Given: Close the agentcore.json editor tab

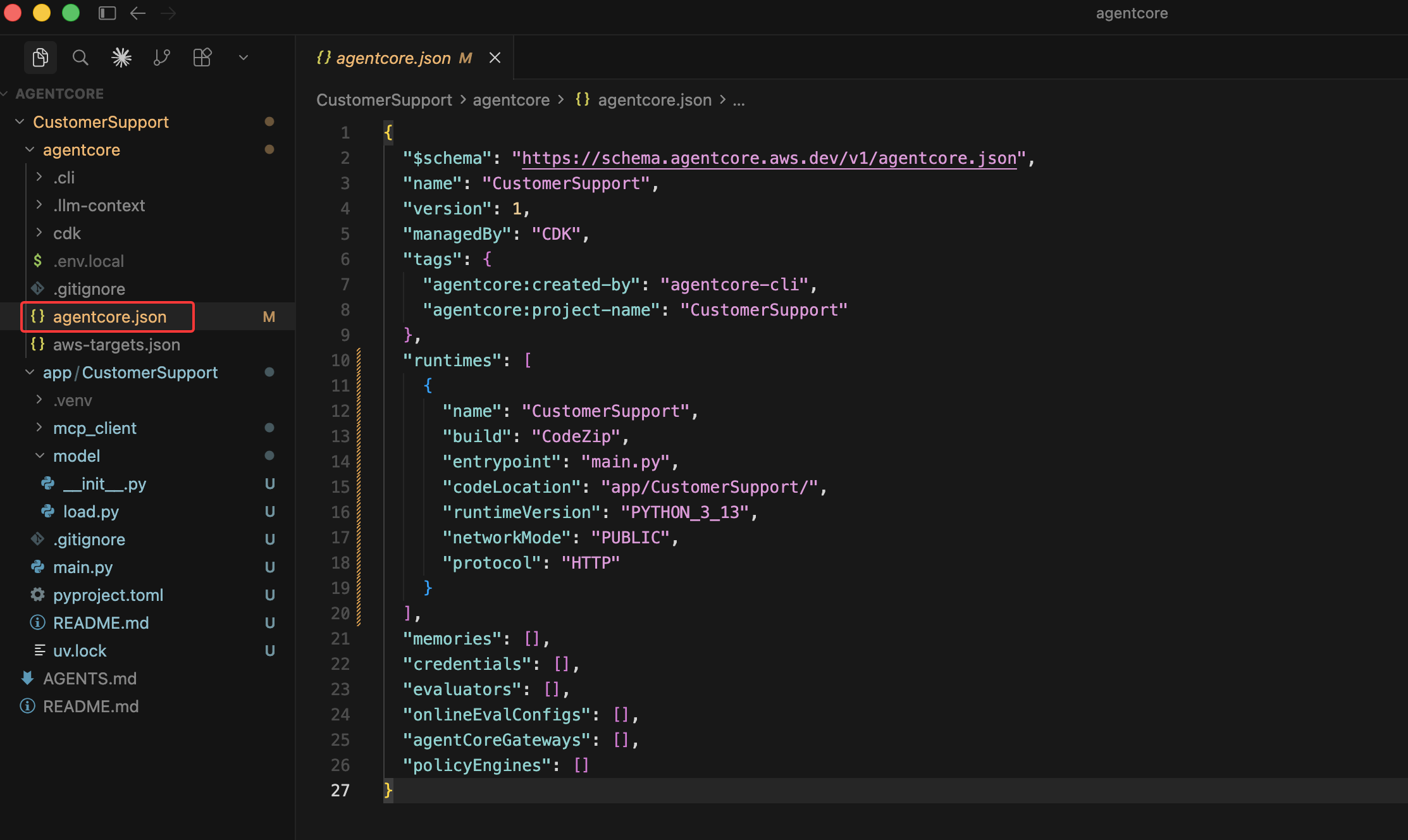Looking at the screenshot, I should click(495, 58).
